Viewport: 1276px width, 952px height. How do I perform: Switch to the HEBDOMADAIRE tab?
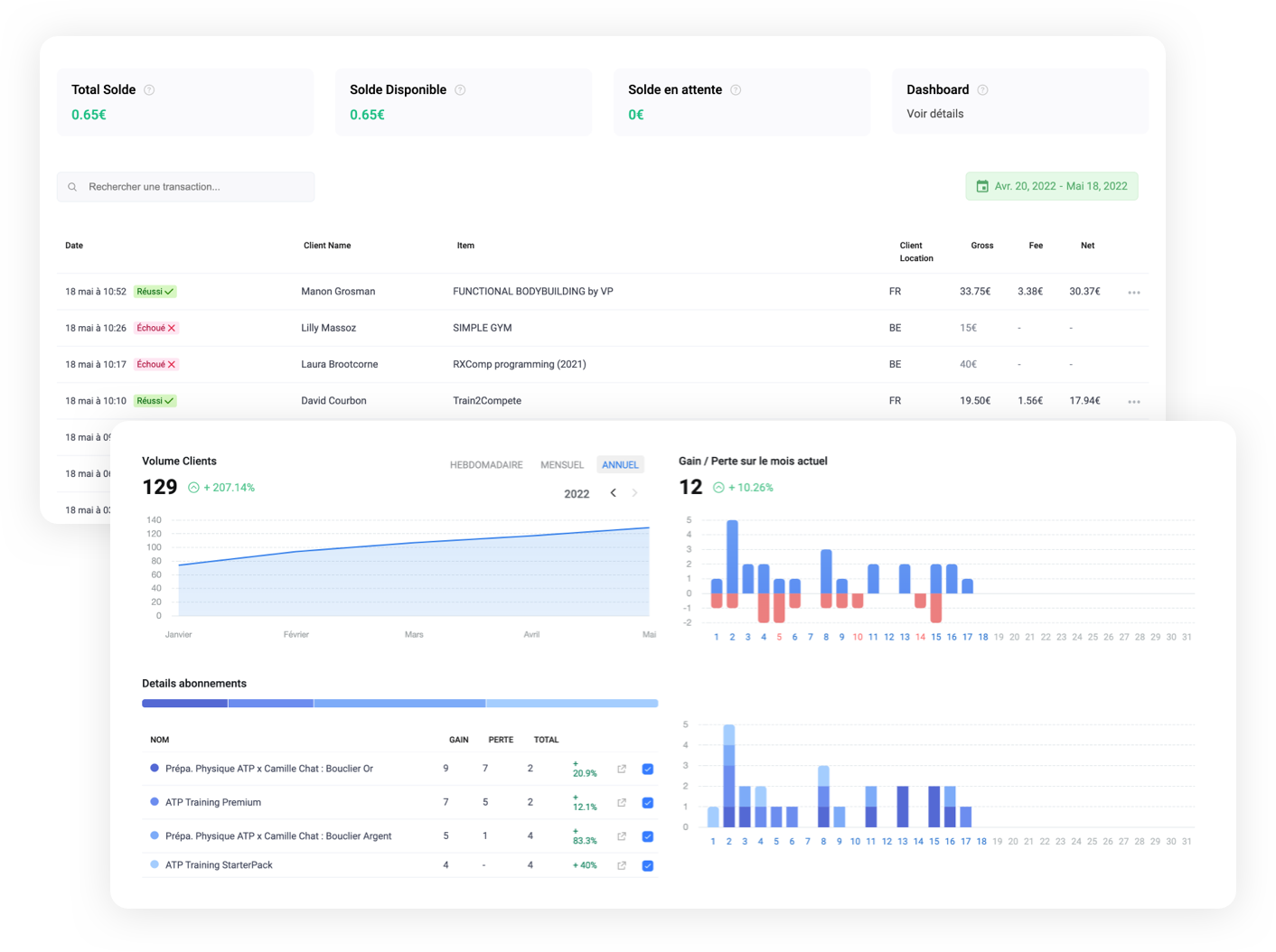point(486,465)
